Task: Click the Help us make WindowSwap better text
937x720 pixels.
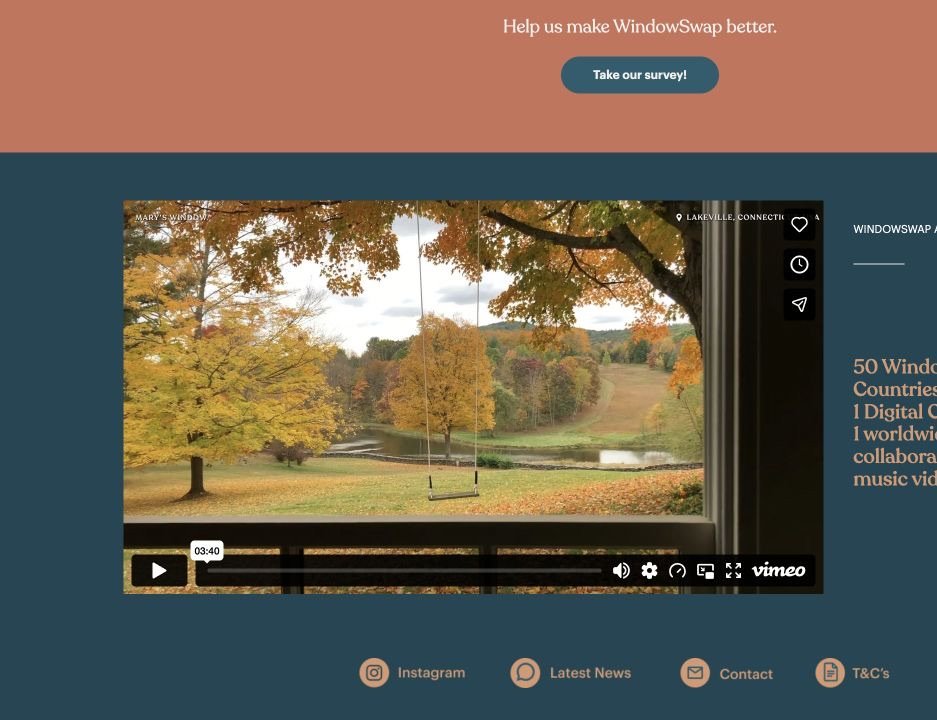Action: pyautogui.click(x=639, y=26)
